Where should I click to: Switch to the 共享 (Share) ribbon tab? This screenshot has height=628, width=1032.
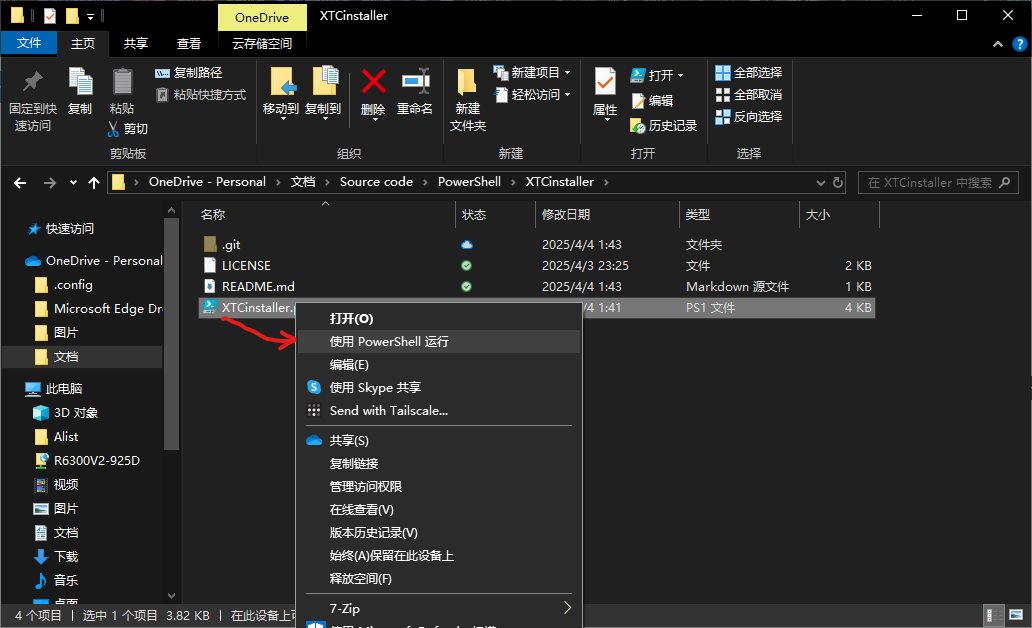pos(136,43)
